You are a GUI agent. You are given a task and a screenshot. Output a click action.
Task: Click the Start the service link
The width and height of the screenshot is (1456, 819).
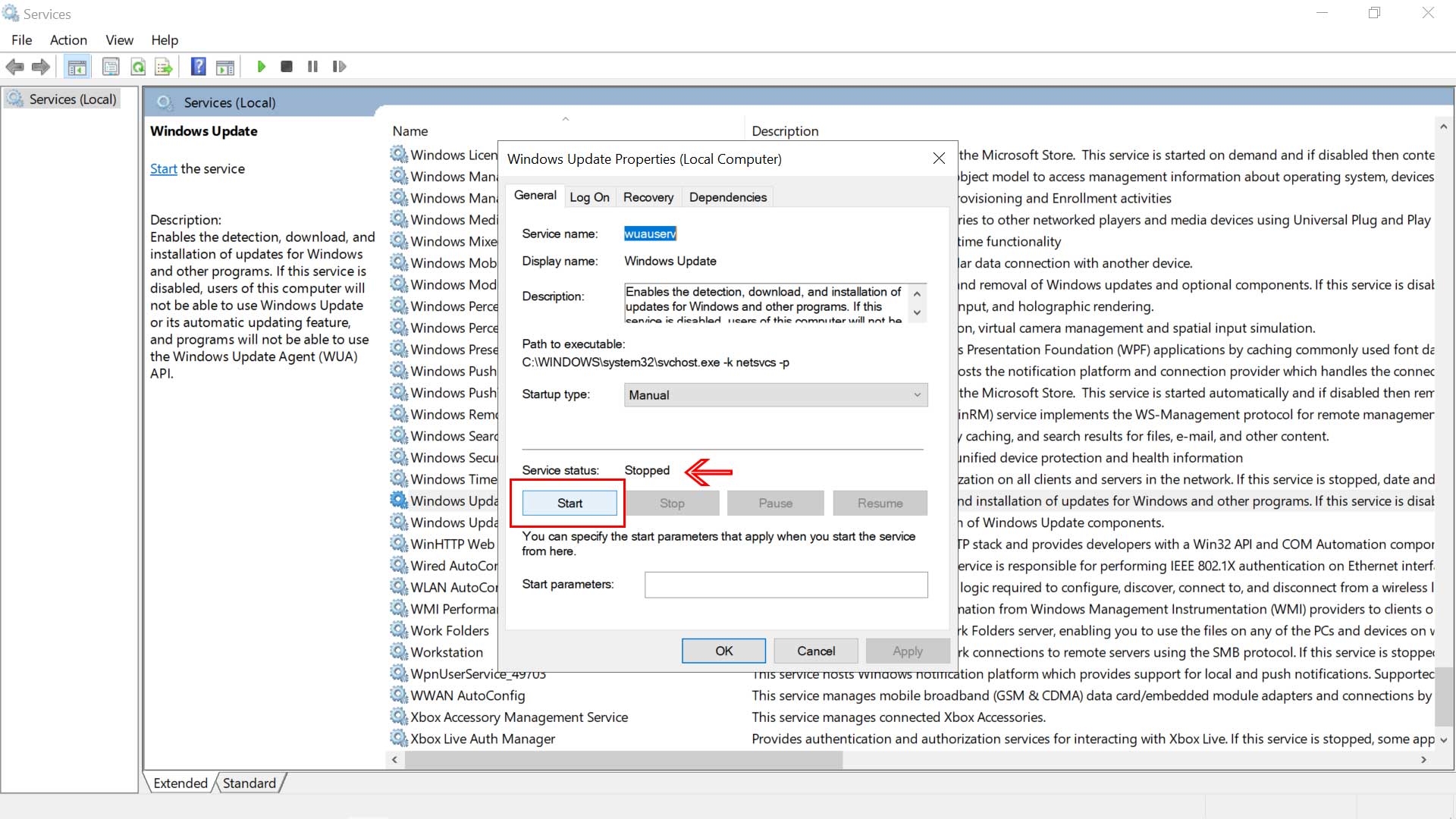[163, 169]
